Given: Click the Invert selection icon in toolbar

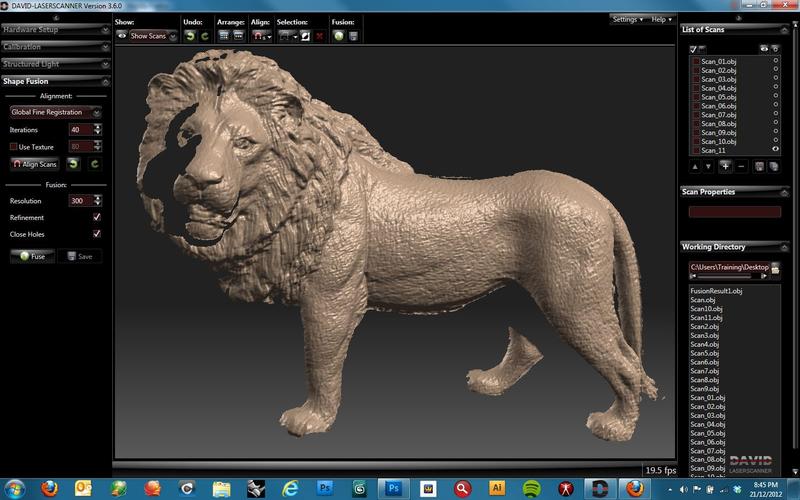Looking at the screenshot, I should tap(304, 36).
